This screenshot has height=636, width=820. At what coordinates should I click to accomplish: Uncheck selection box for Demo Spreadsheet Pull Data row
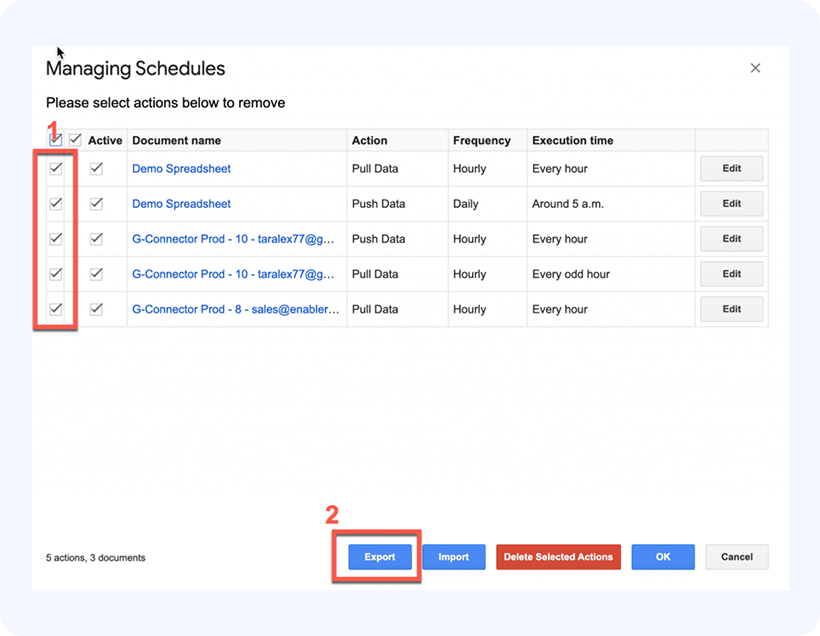coord(56,169)
